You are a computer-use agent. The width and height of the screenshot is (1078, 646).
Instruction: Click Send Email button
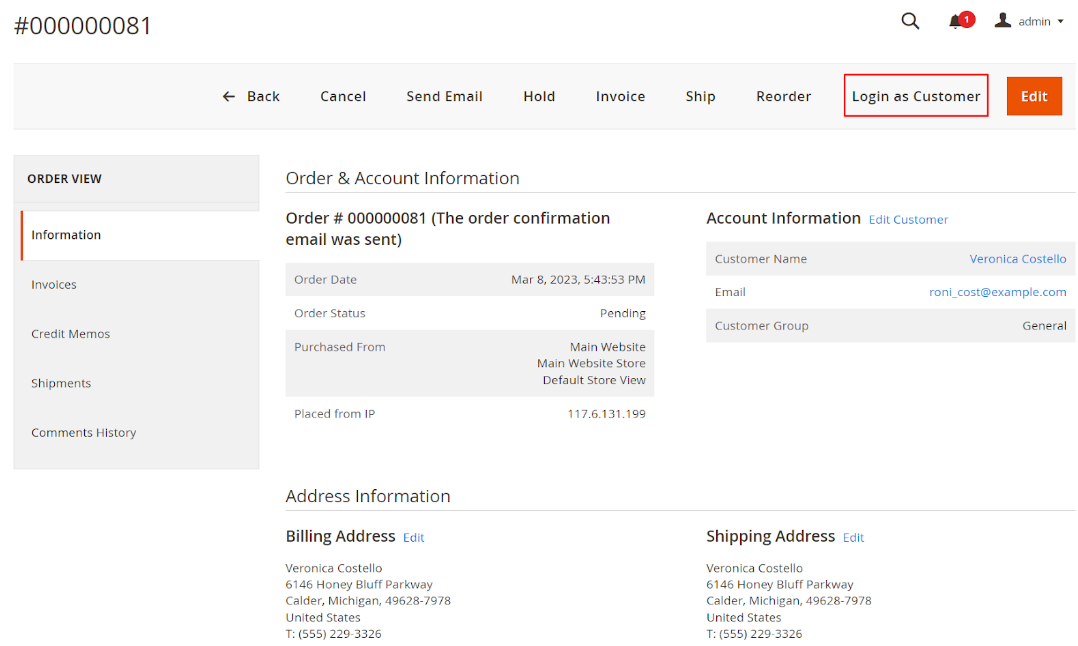444,96
